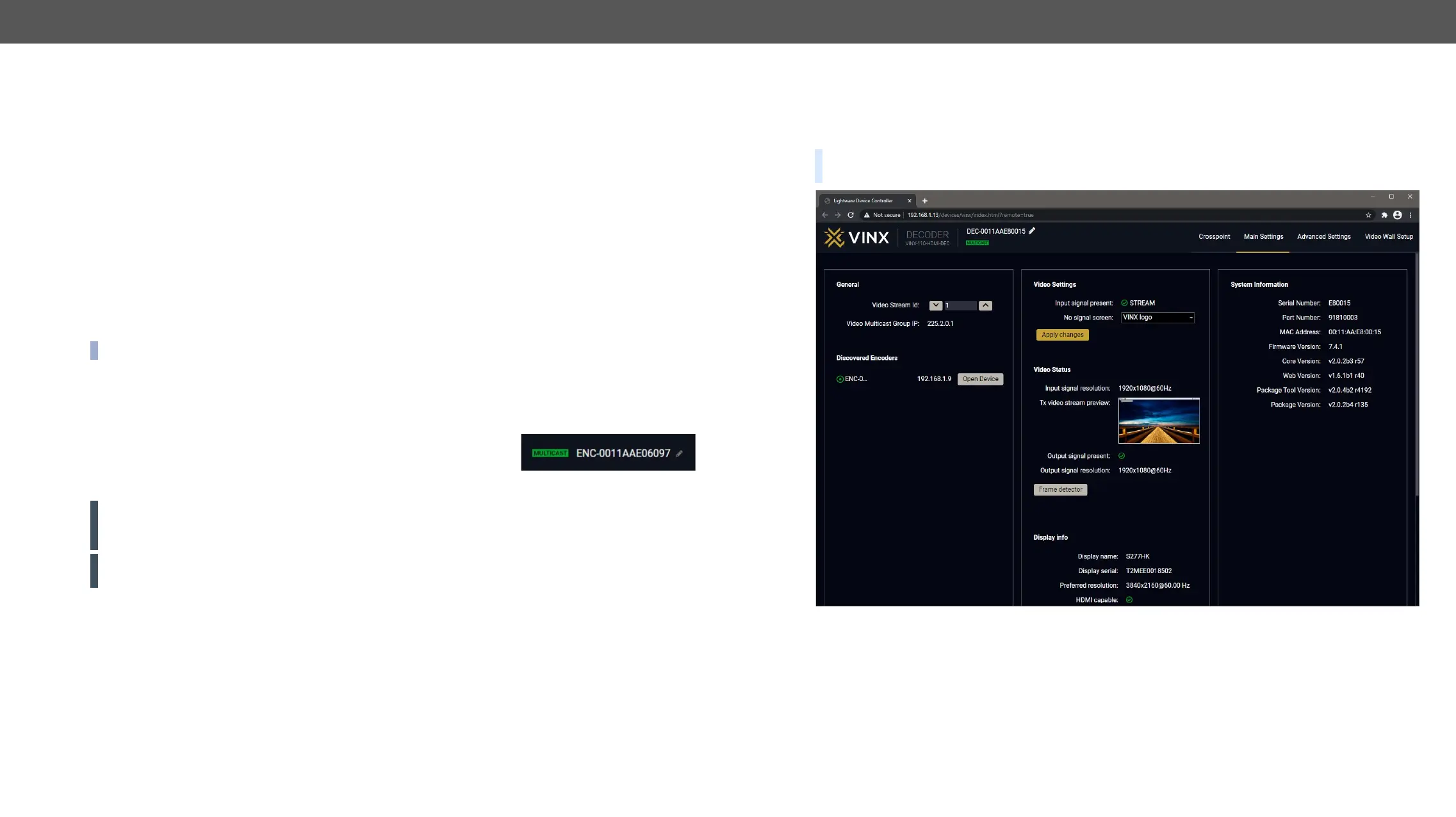Screen dimensions: 1456x817
Task: Open a new browser tab with plus icon
Action: [925, 201]
